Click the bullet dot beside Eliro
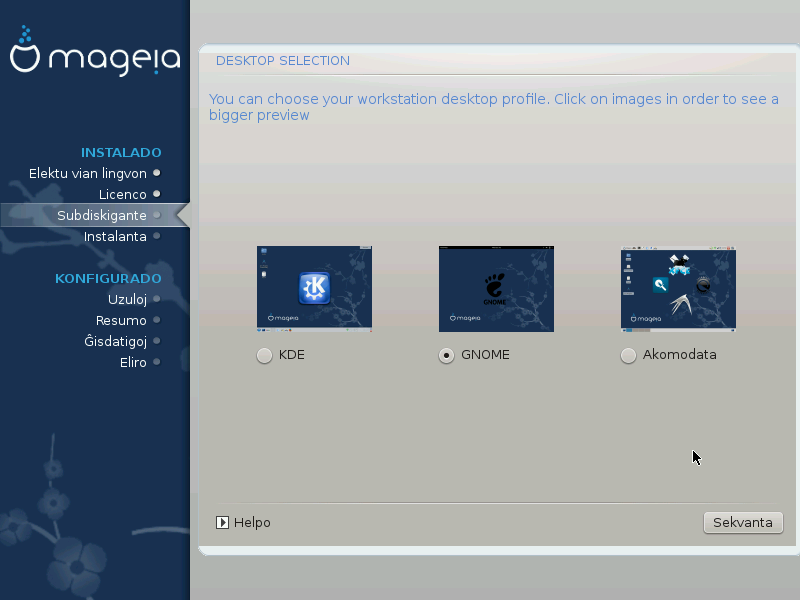 pos(157,362)
